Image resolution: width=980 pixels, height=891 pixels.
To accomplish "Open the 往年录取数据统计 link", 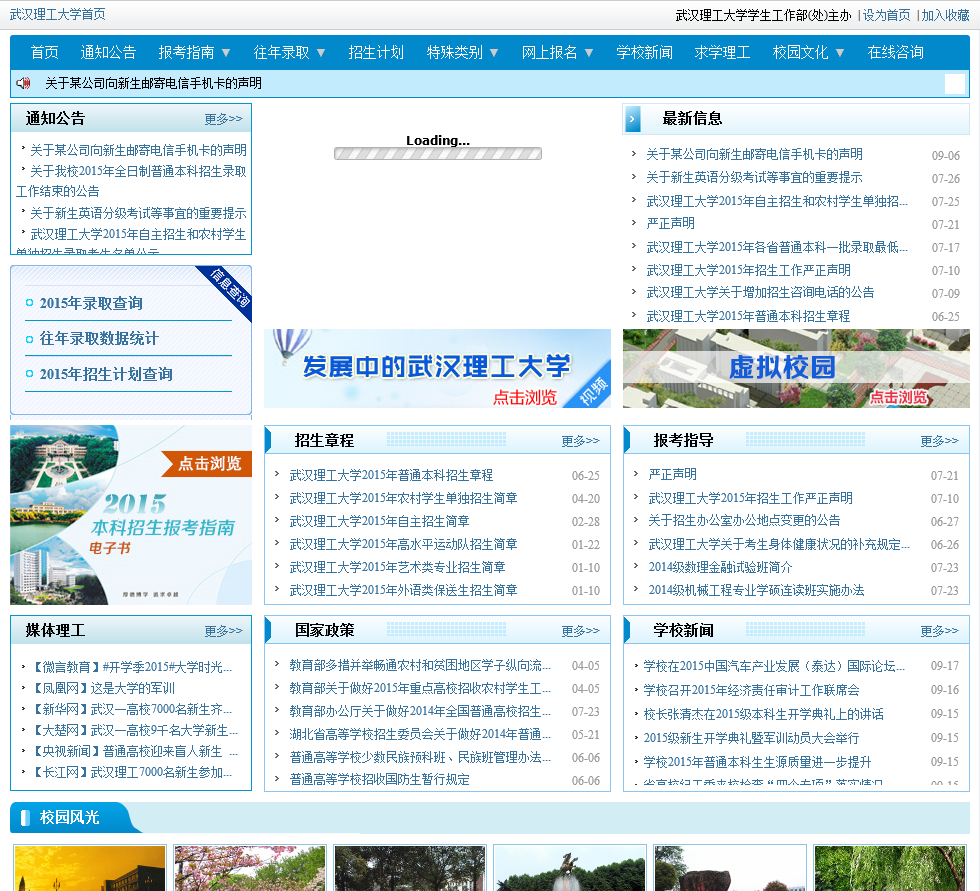I will pyautogui.click(x=99, y=339).
